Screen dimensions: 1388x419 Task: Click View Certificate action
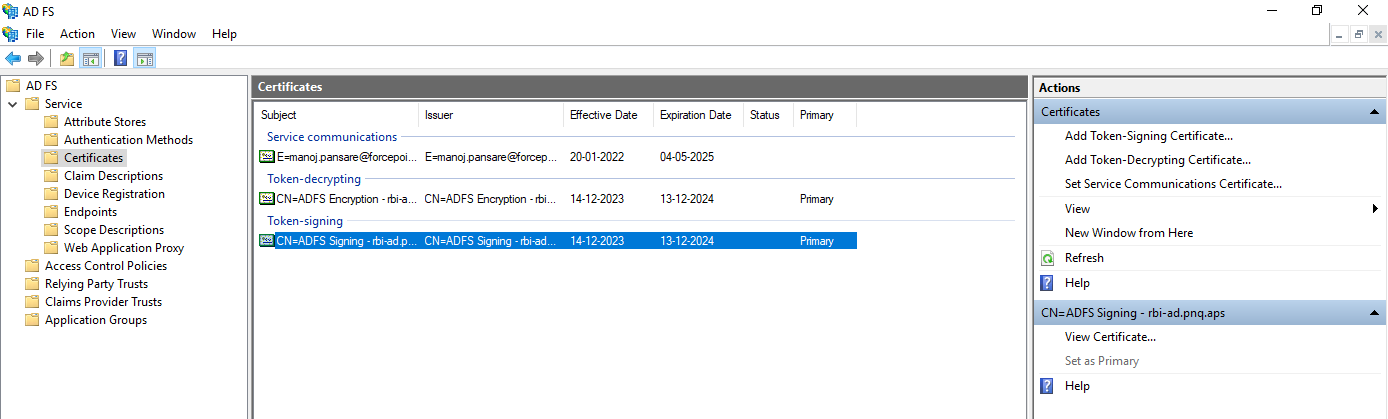click(1110, 337)
